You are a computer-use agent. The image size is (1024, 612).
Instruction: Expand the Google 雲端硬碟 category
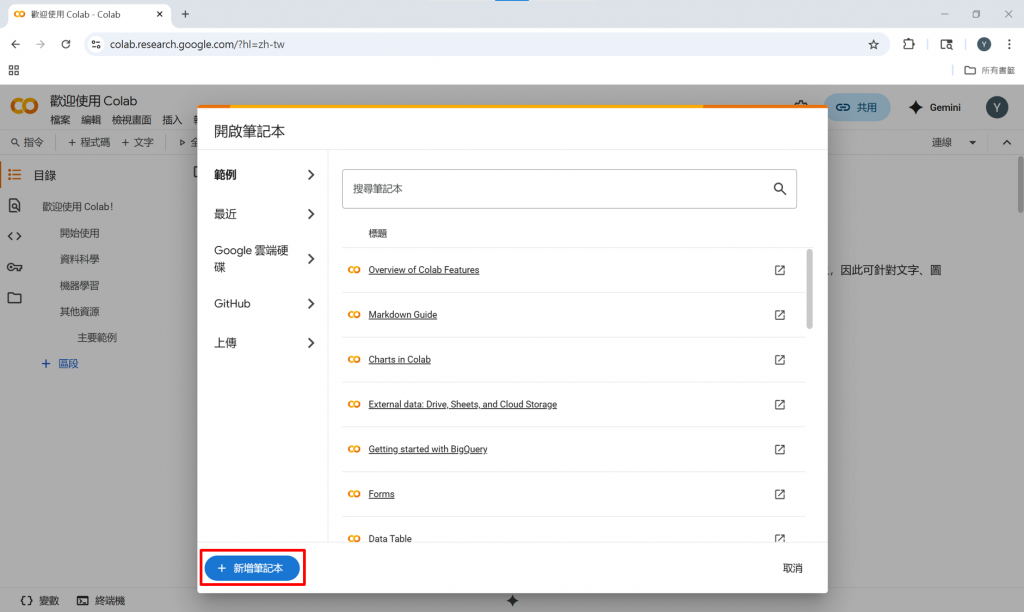(263, 259)
